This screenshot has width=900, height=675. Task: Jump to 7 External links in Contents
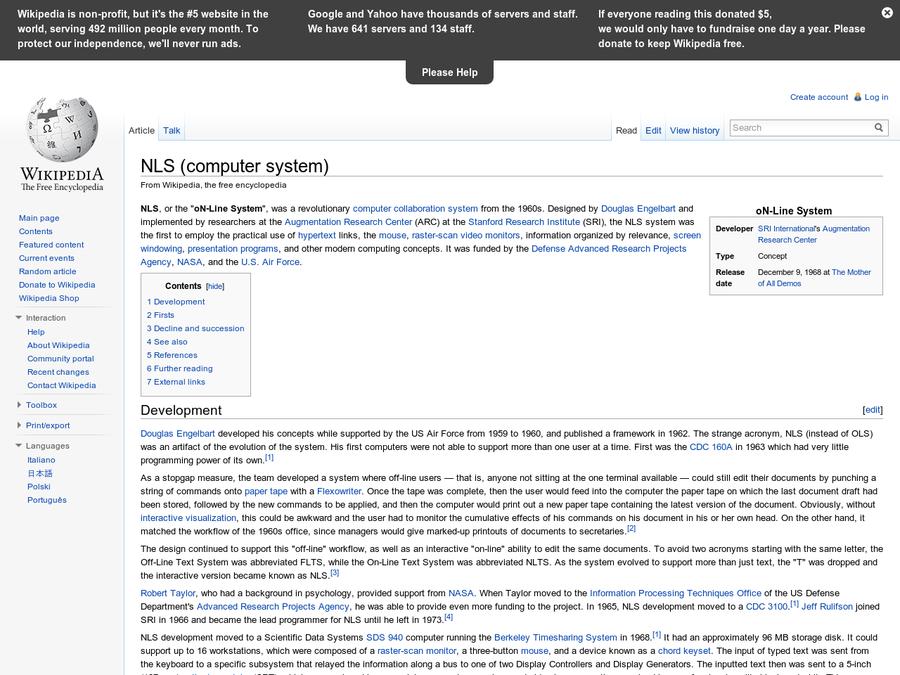click(176, 382)
